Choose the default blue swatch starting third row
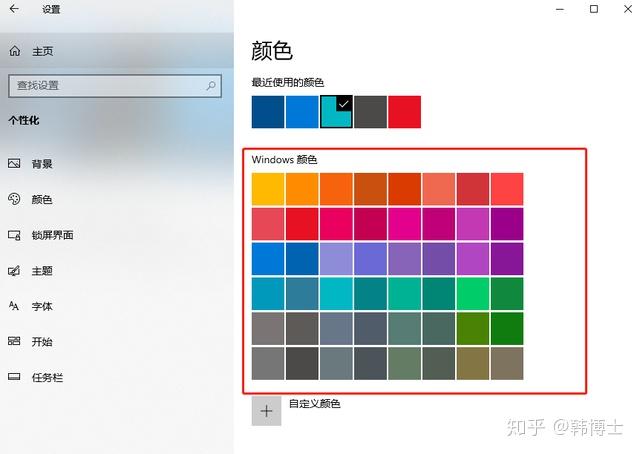This screenshot has width=640, height=454. (268, 259)
